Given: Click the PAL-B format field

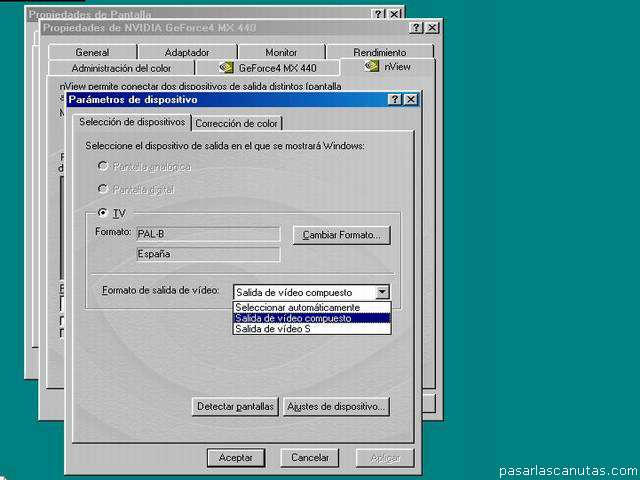Looking at the screenshot, I should 207,234.
